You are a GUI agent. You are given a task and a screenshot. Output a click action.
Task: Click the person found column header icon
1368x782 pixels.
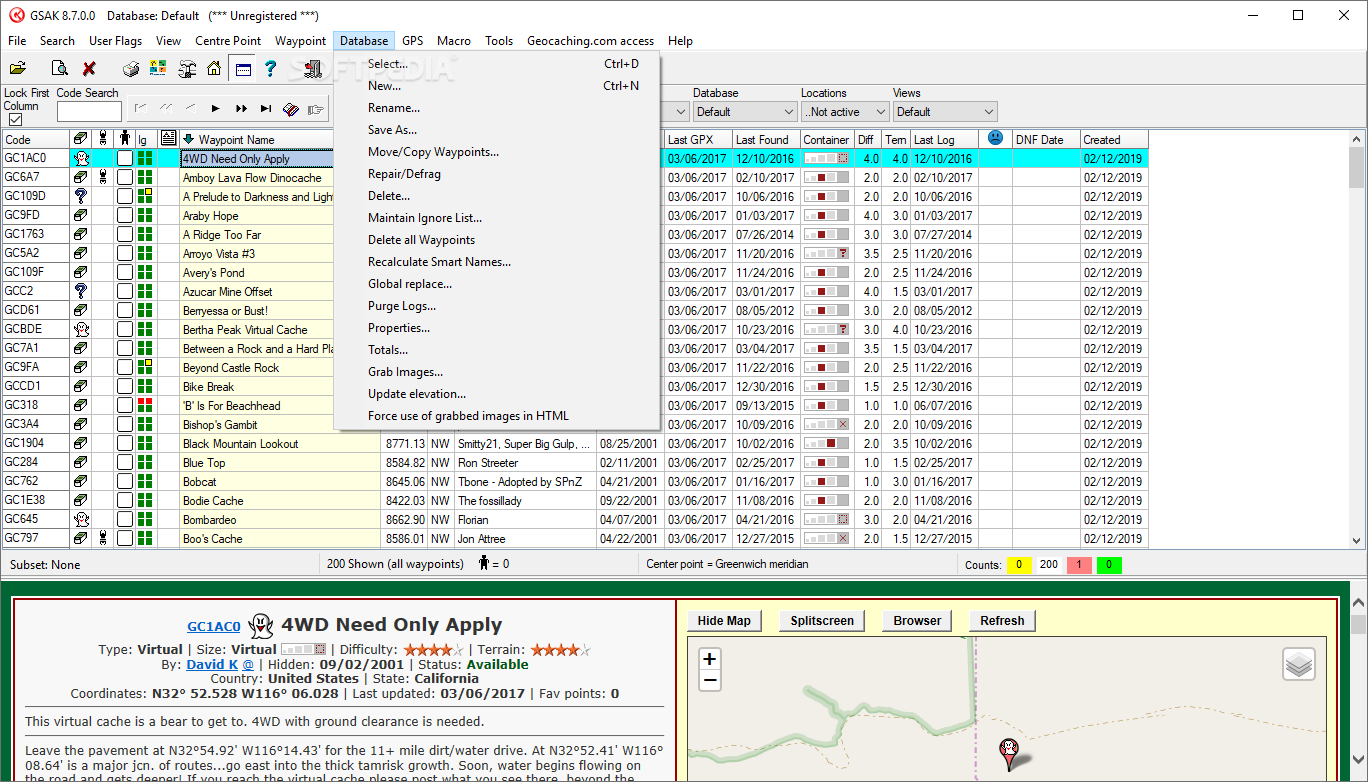(x=125, y=139)
